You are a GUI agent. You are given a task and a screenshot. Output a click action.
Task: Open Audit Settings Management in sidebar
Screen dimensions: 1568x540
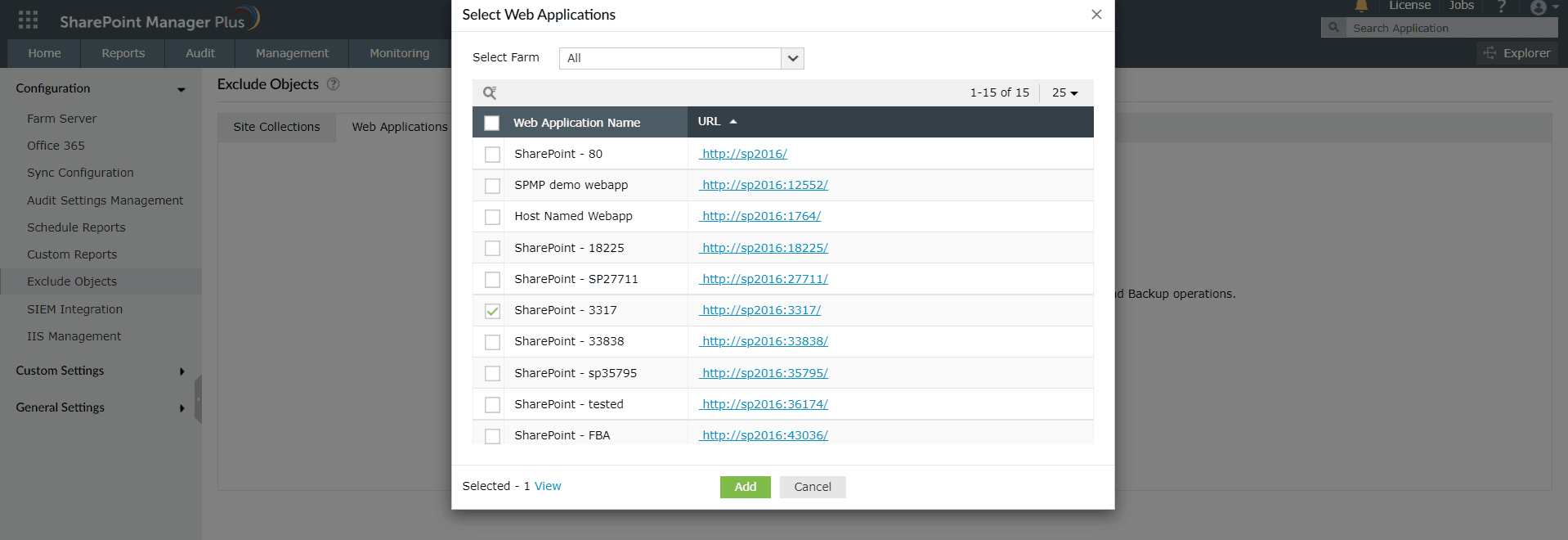tap(105, 200)
